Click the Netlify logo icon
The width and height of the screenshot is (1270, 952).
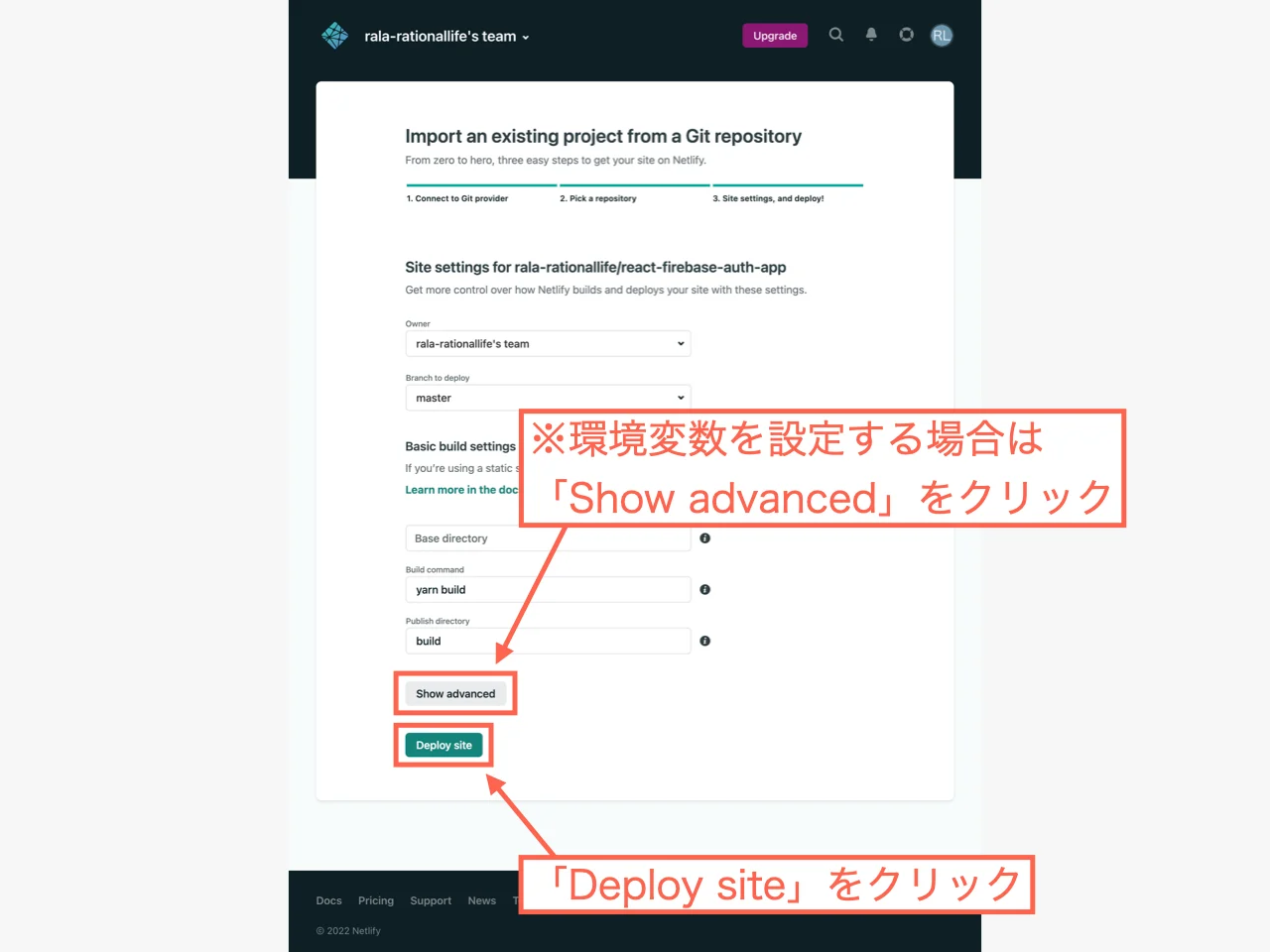tap(334, 35)
